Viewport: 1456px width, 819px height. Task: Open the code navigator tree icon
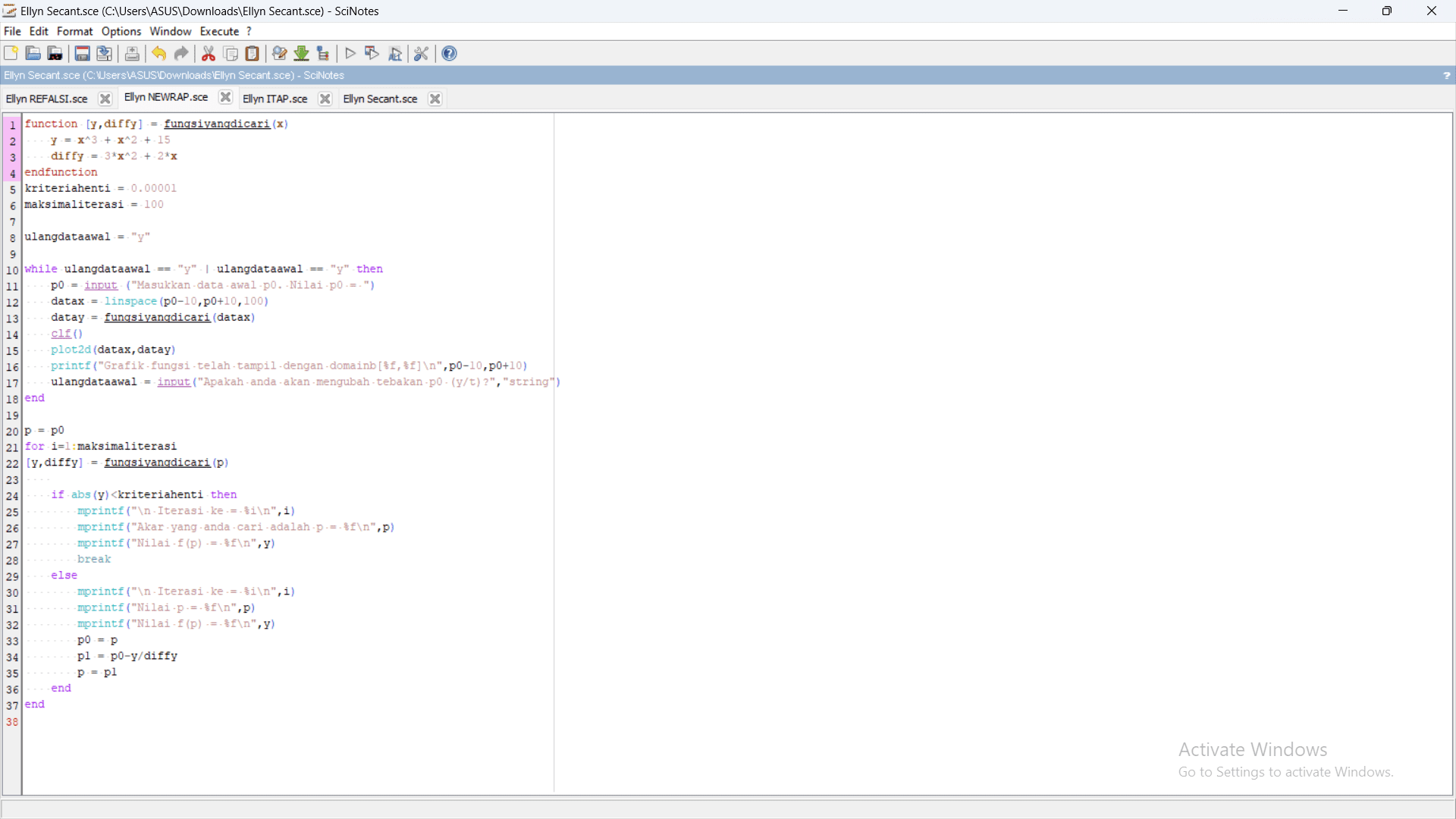324,53
